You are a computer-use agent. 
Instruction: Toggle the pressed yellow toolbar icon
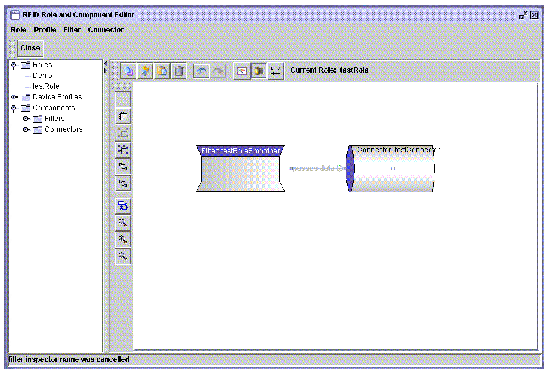pos(259,71)
